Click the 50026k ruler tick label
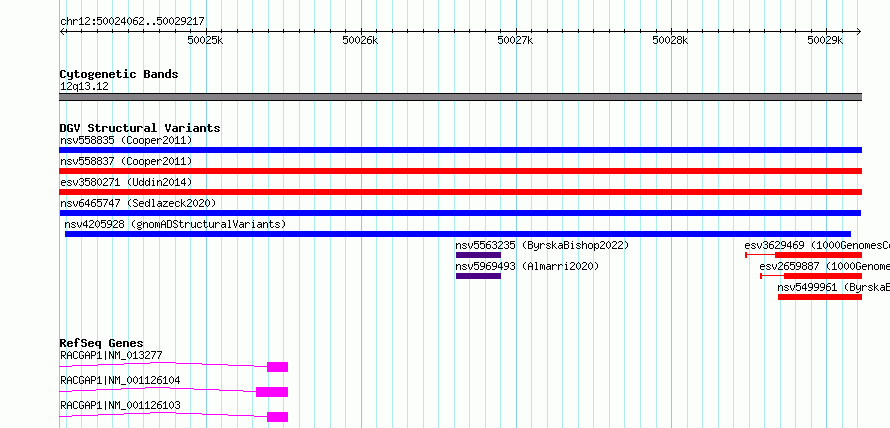This screenshot has height=428, width=890. tap(360, 40)
